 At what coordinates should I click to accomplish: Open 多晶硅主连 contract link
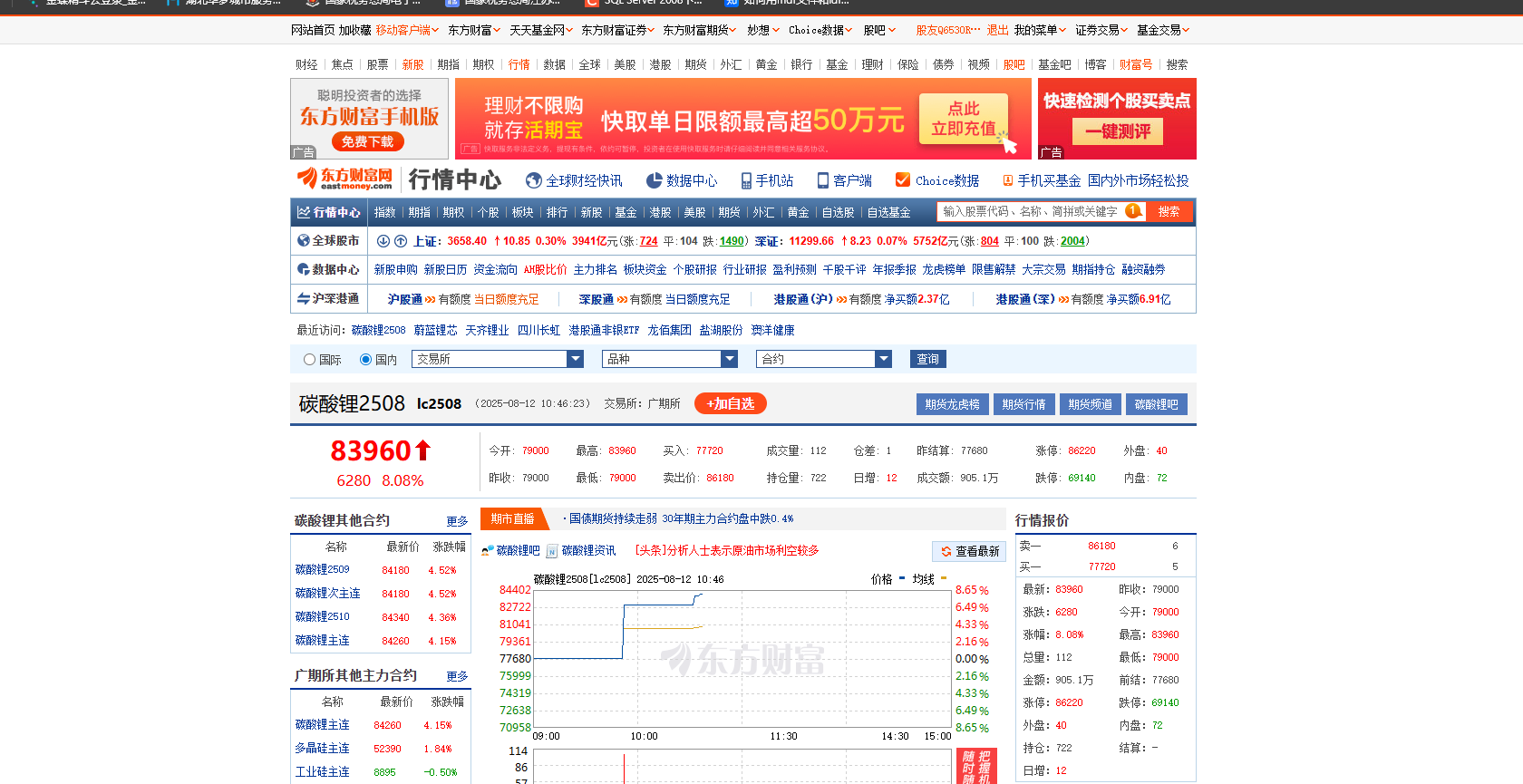click(x=322, y=748)
